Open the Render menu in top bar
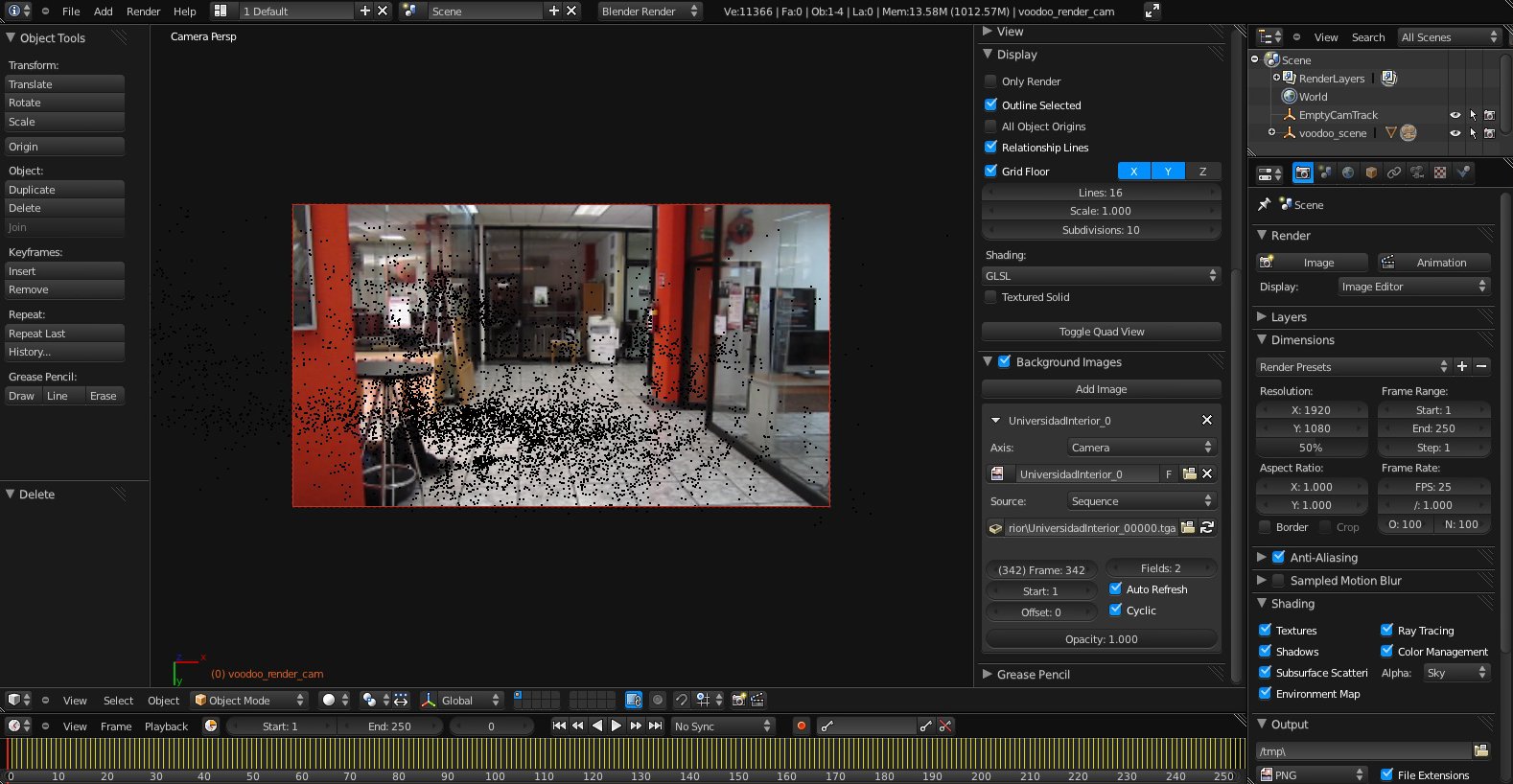The width and height of the screenshot is (1513, 784). [x=143, y=12]
